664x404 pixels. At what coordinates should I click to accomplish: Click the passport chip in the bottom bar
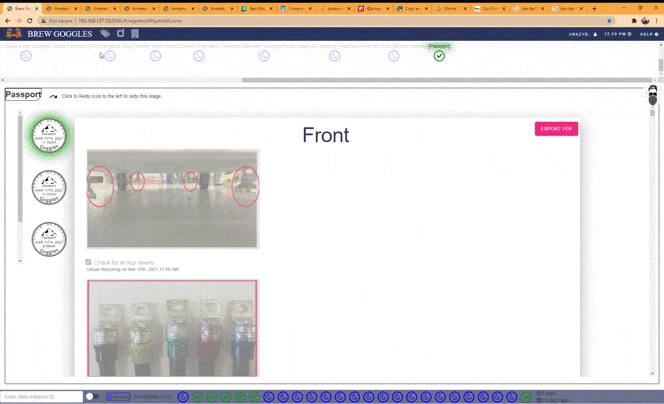click(x=118, y=397)
